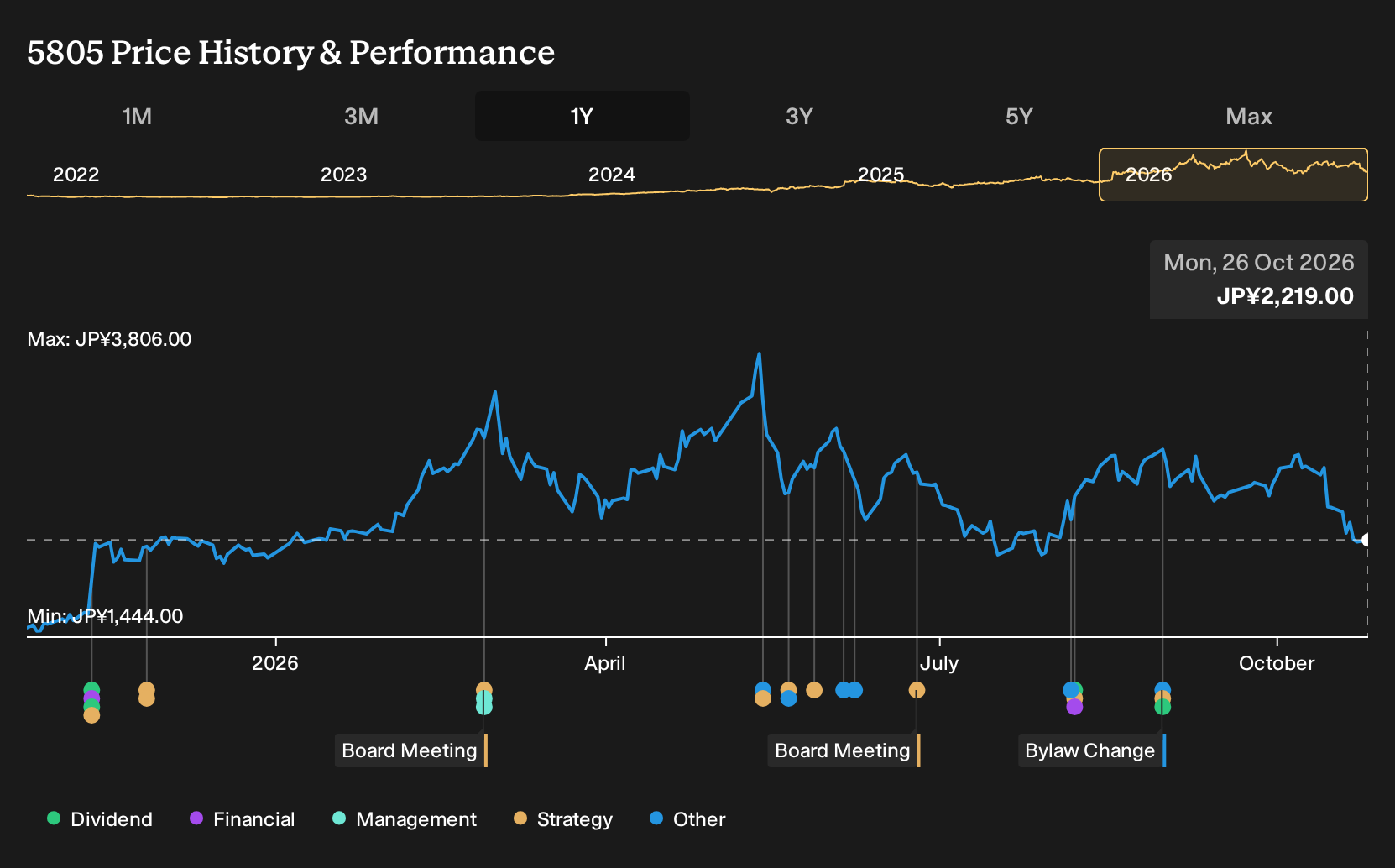Click the white current price point marker
Screen dimensions: 1395x868
(1366, 540)
